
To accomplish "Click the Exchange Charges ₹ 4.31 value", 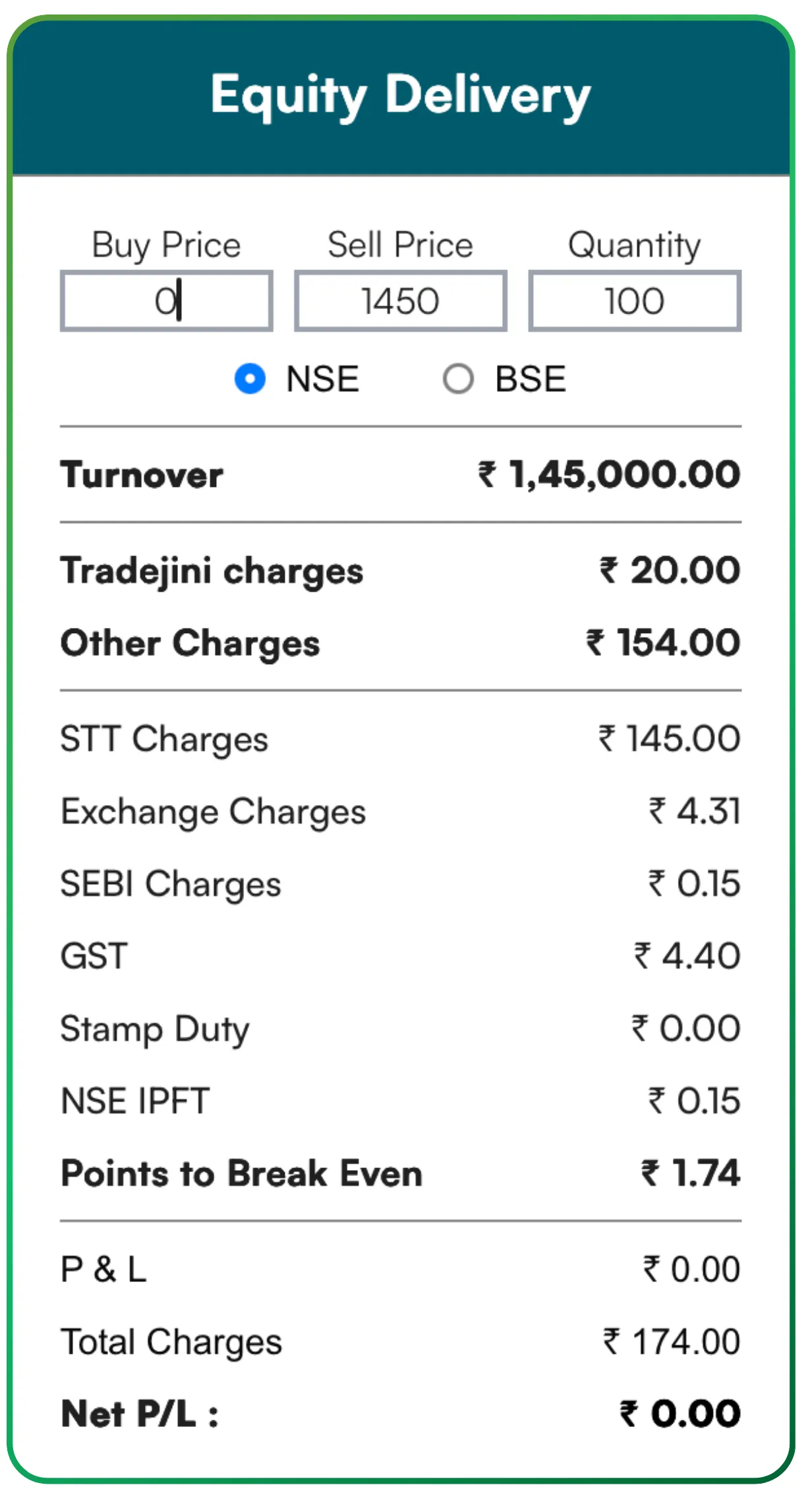I will tap(695, 811).
